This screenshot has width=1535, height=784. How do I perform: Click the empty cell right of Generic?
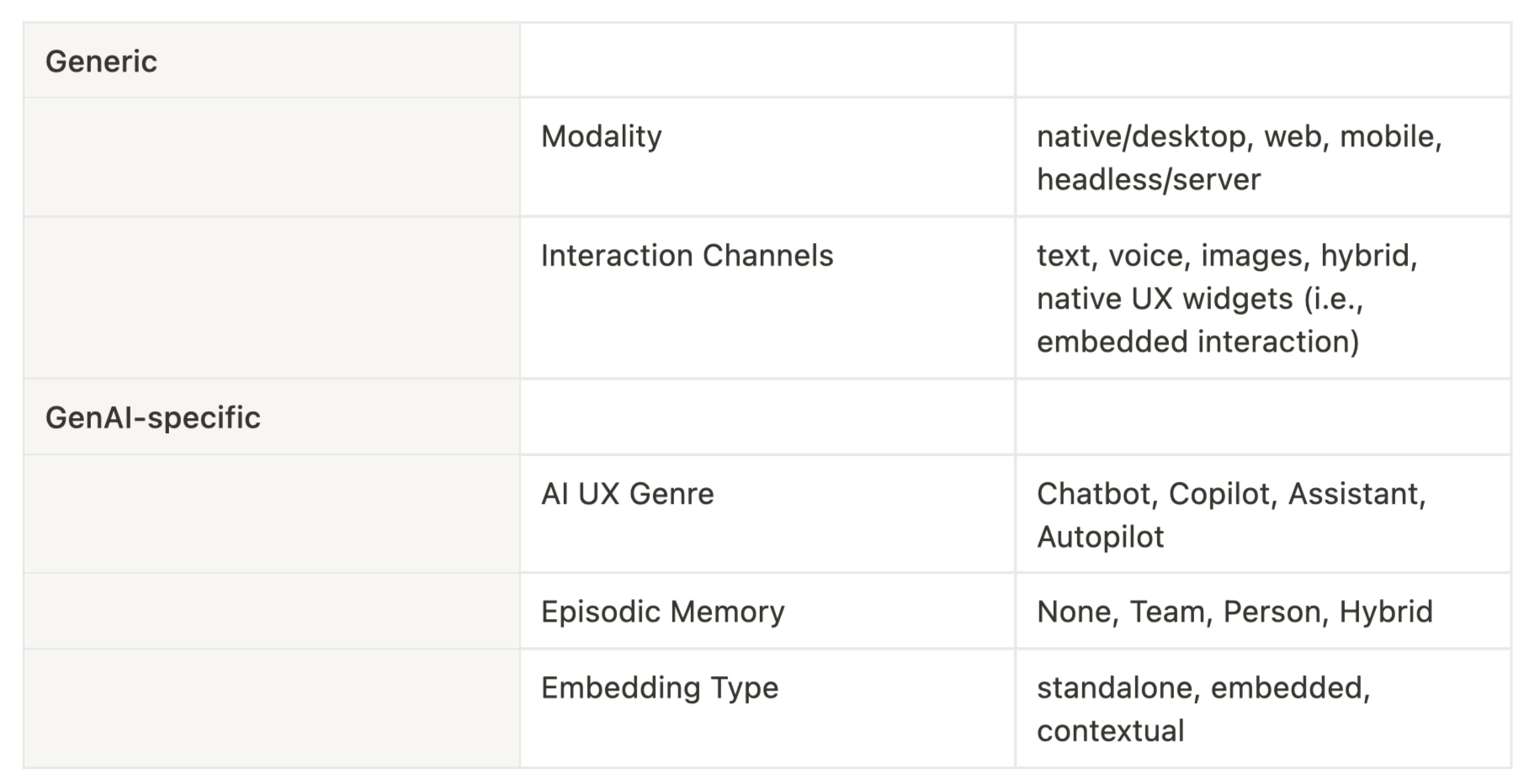point(767,61)
